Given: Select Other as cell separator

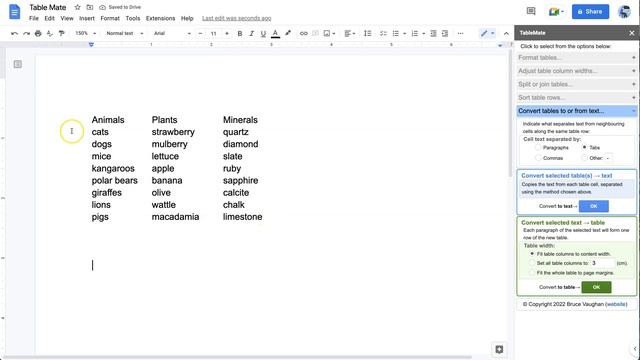Looking at the screenshot, I should coord(584,158).
